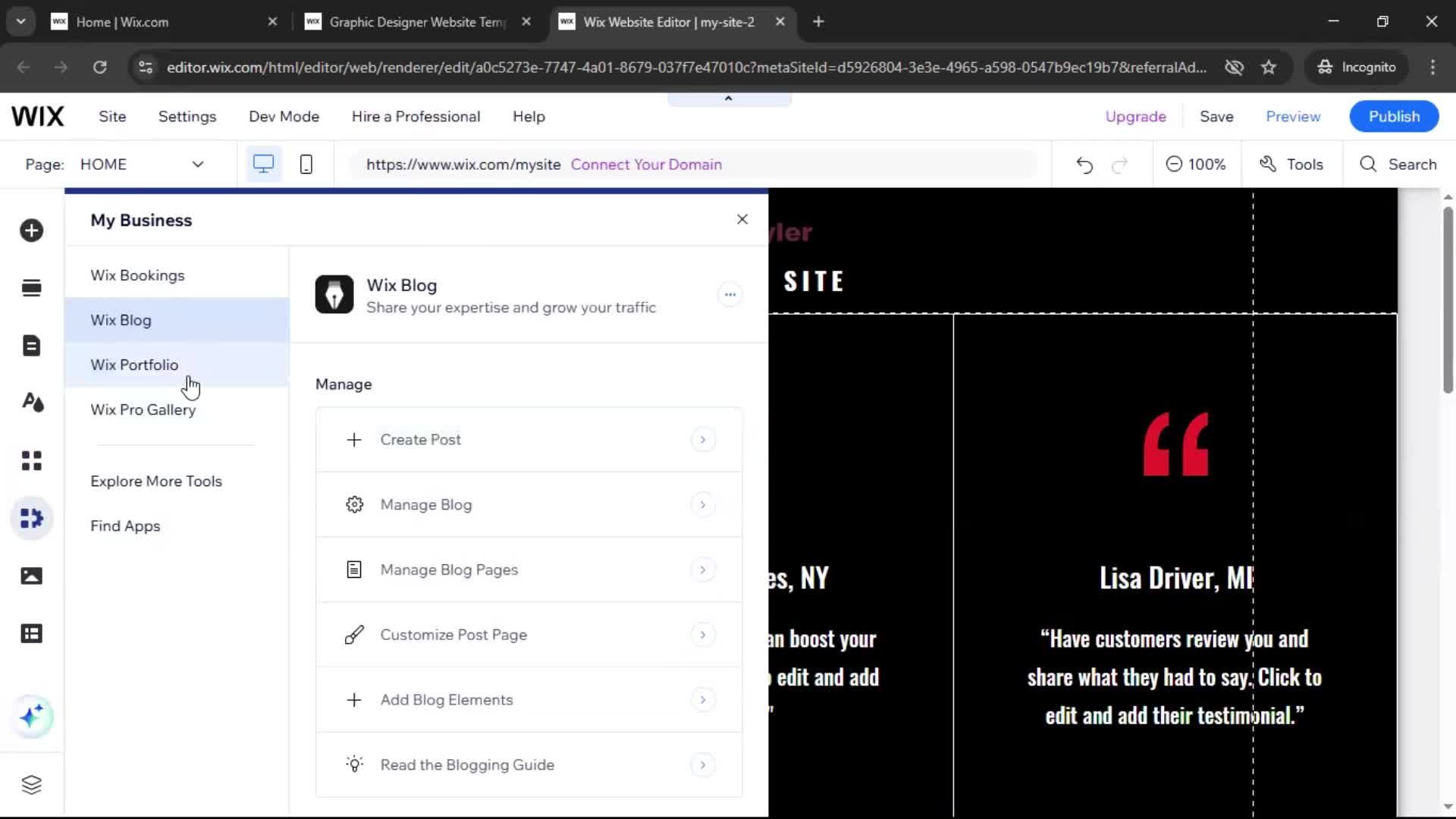Click the Create Post label
This screenshot has height=819, width=1456.
420,440
